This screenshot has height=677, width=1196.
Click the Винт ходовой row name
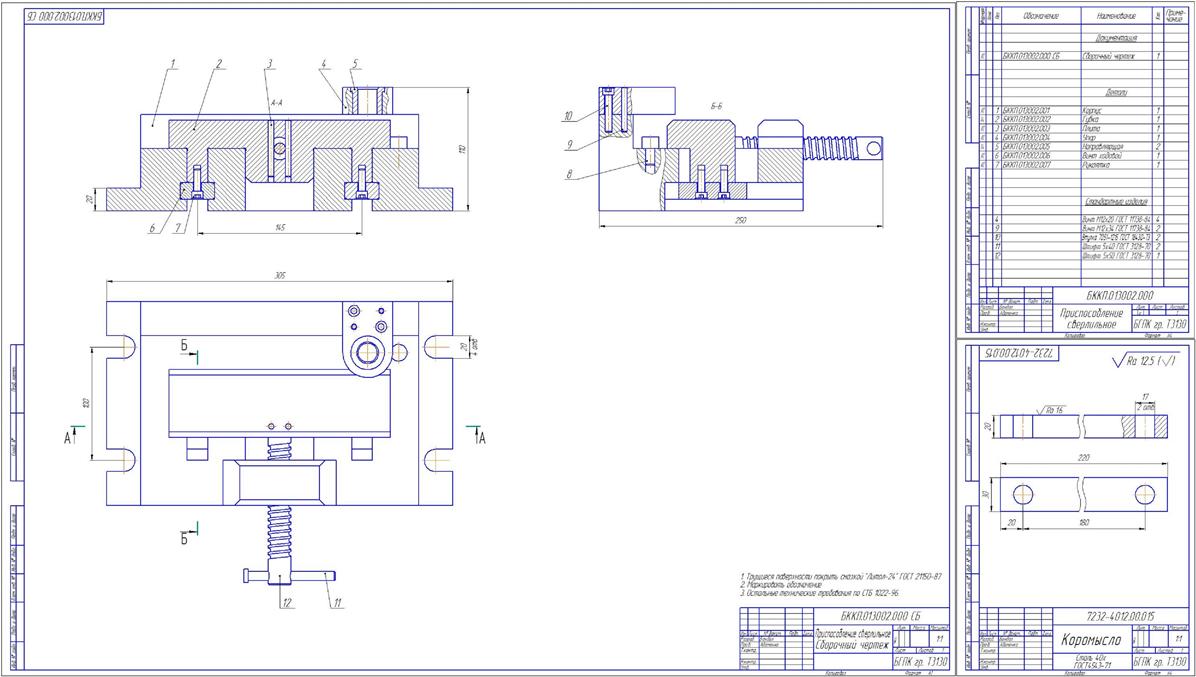[x=1101, y=156]
